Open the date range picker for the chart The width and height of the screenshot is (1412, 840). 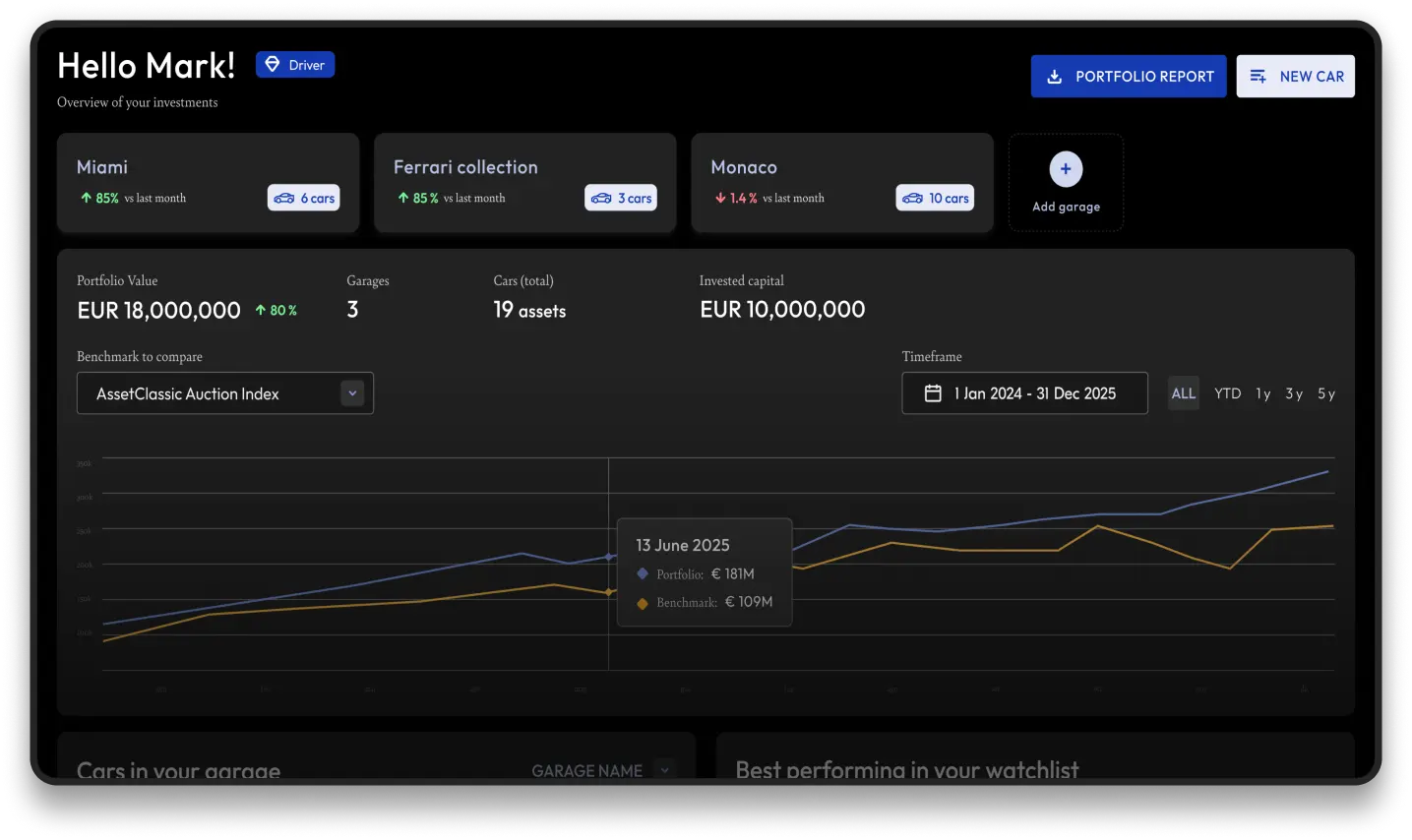[x=1024, y=392]
